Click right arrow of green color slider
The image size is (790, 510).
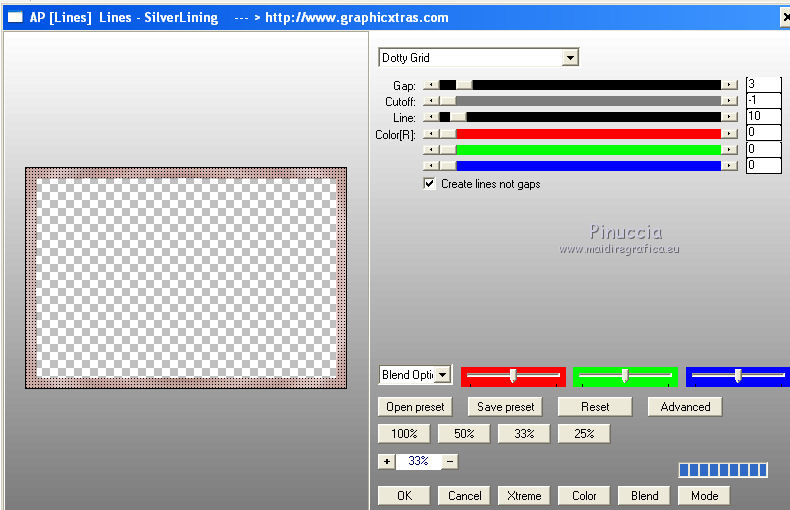pyautogui.click(x=729, y=150)
